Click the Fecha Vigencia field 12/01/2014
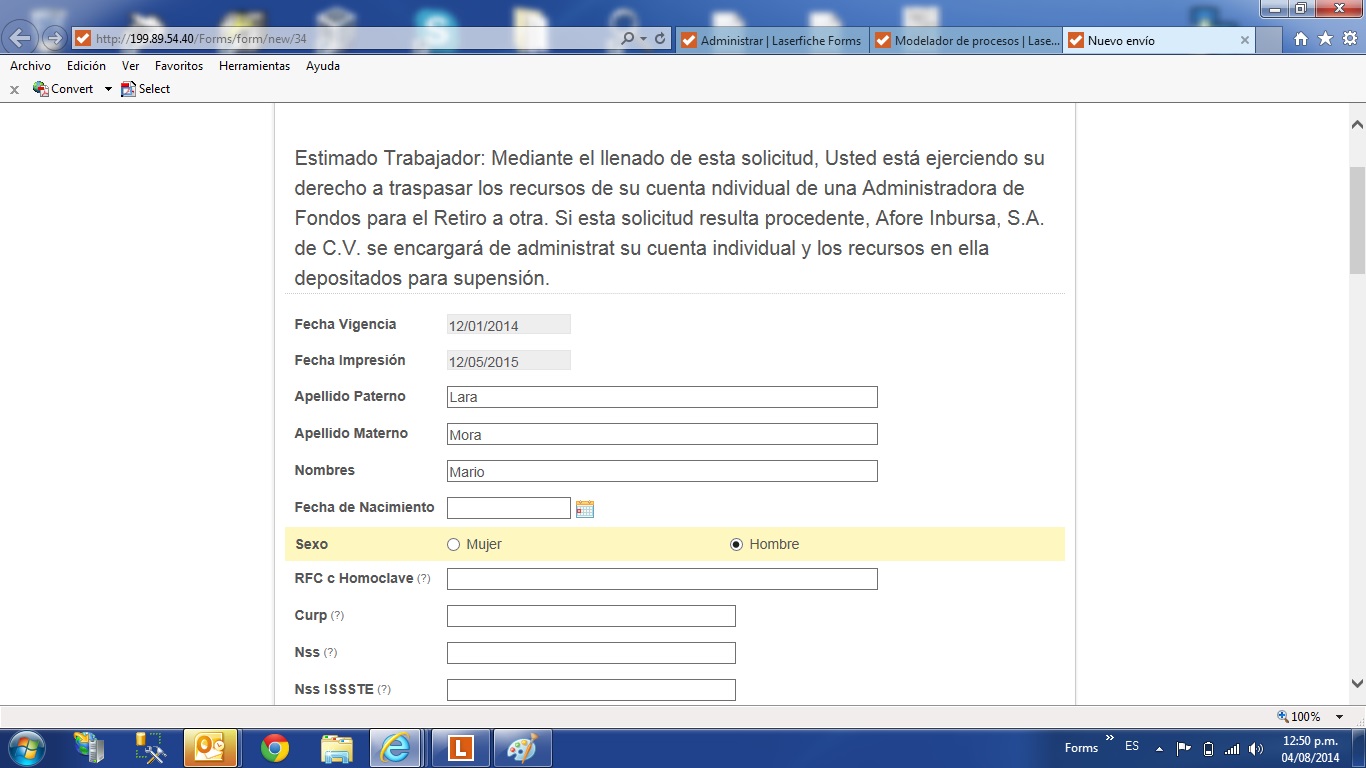Screen dimensions: 1366x768 pos(509,325)
